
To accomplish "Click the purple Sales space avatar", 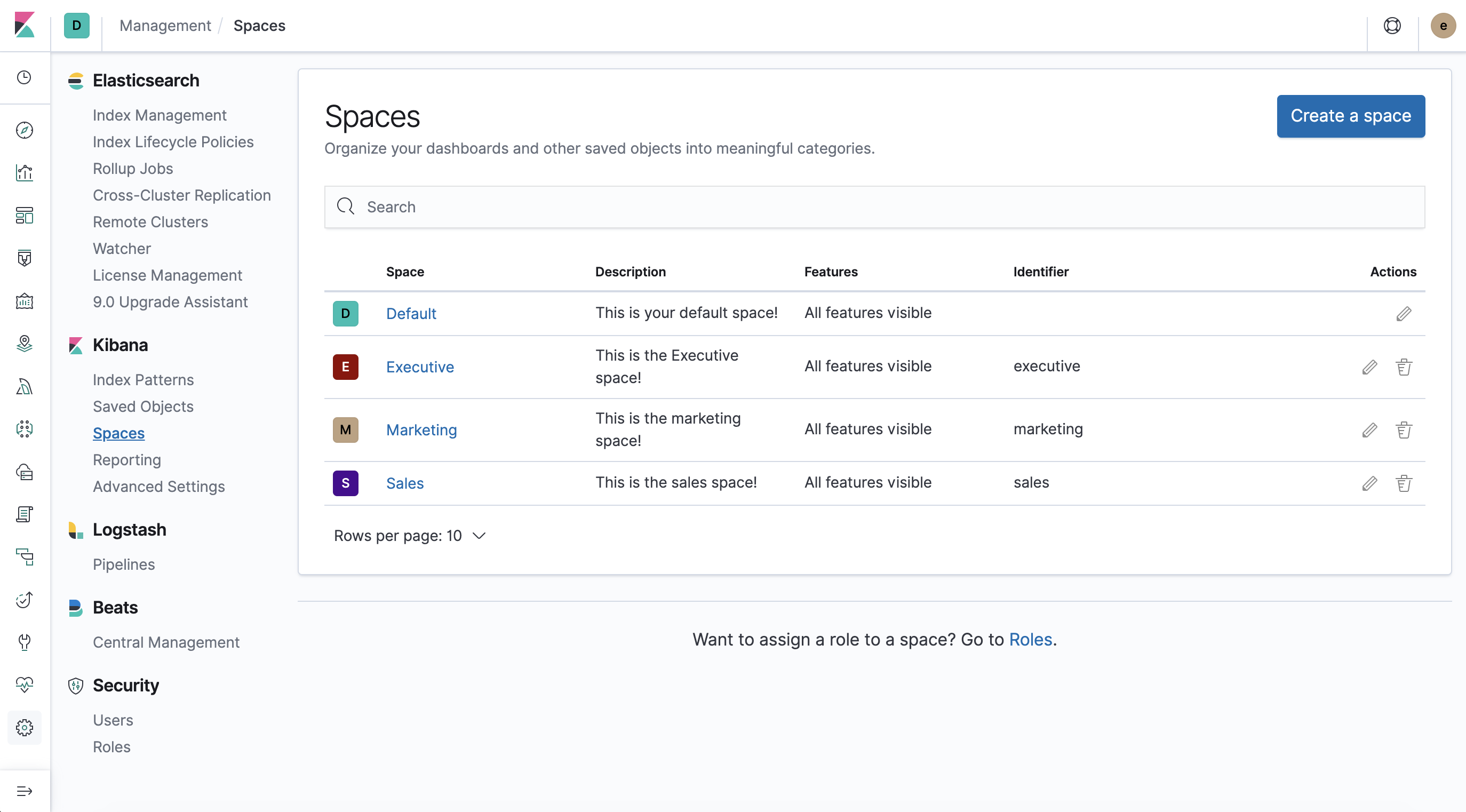I will 346,483.
